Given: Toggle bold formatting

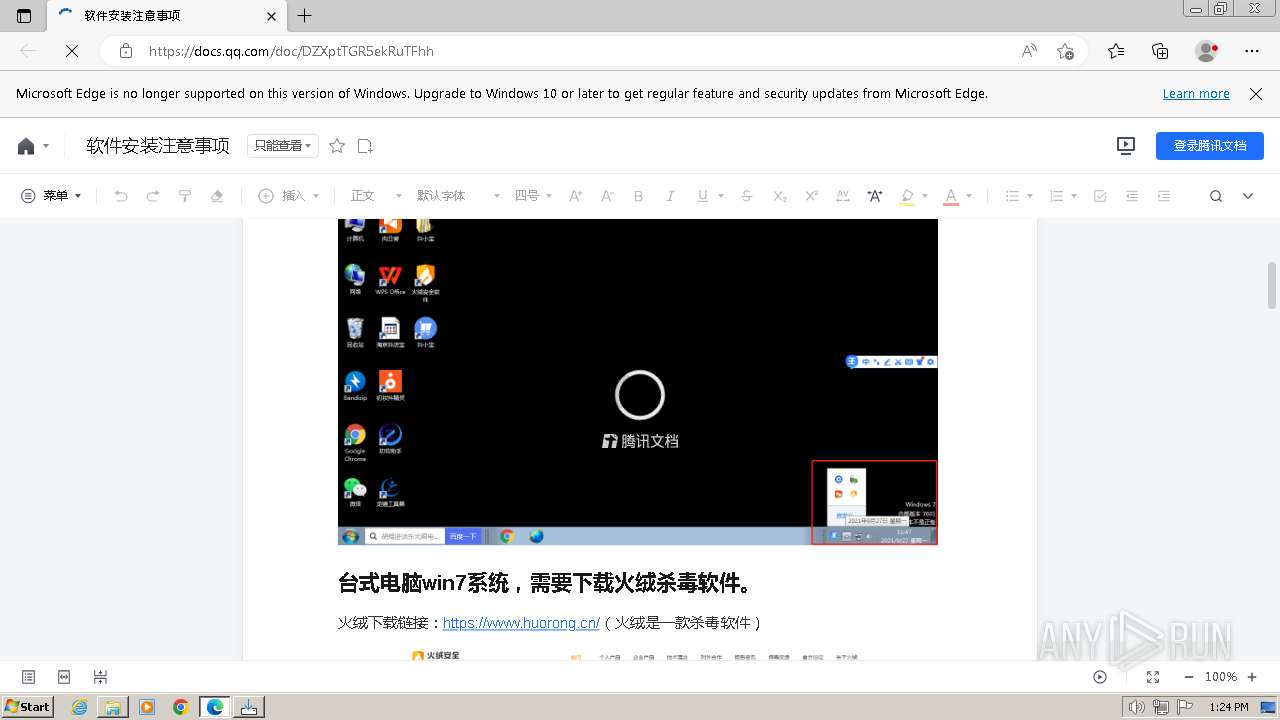Looking at the screenshot, I should point(639,196).
